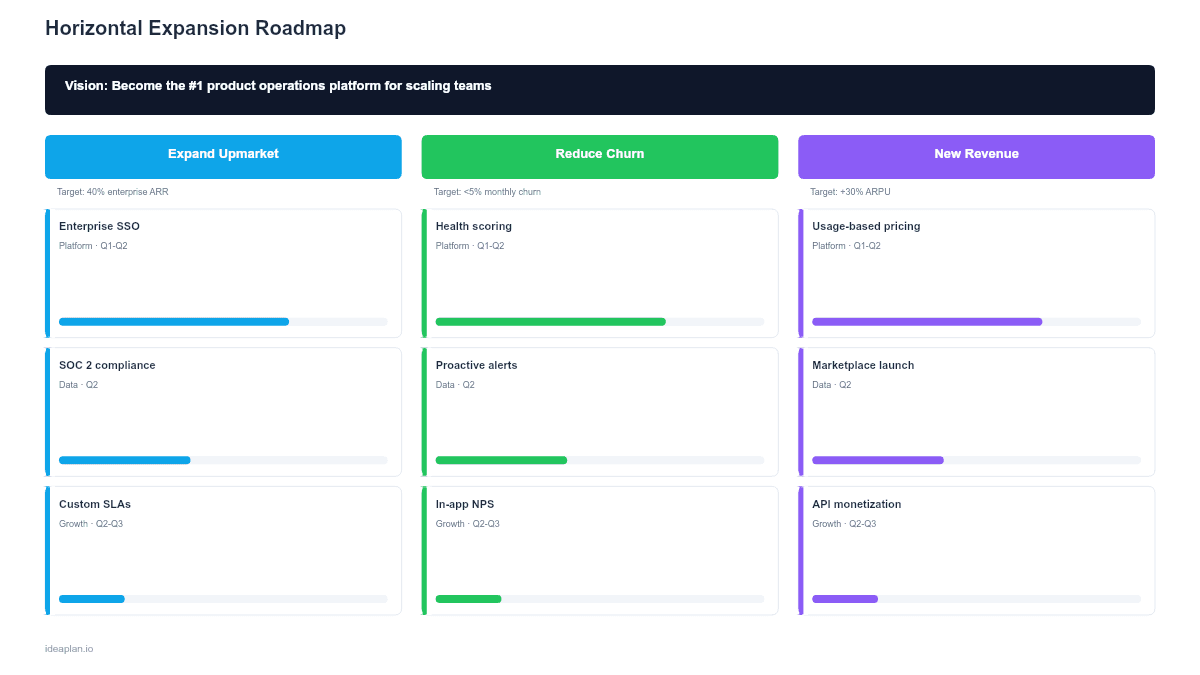Open the Health scoring card

tap(600, 272)
